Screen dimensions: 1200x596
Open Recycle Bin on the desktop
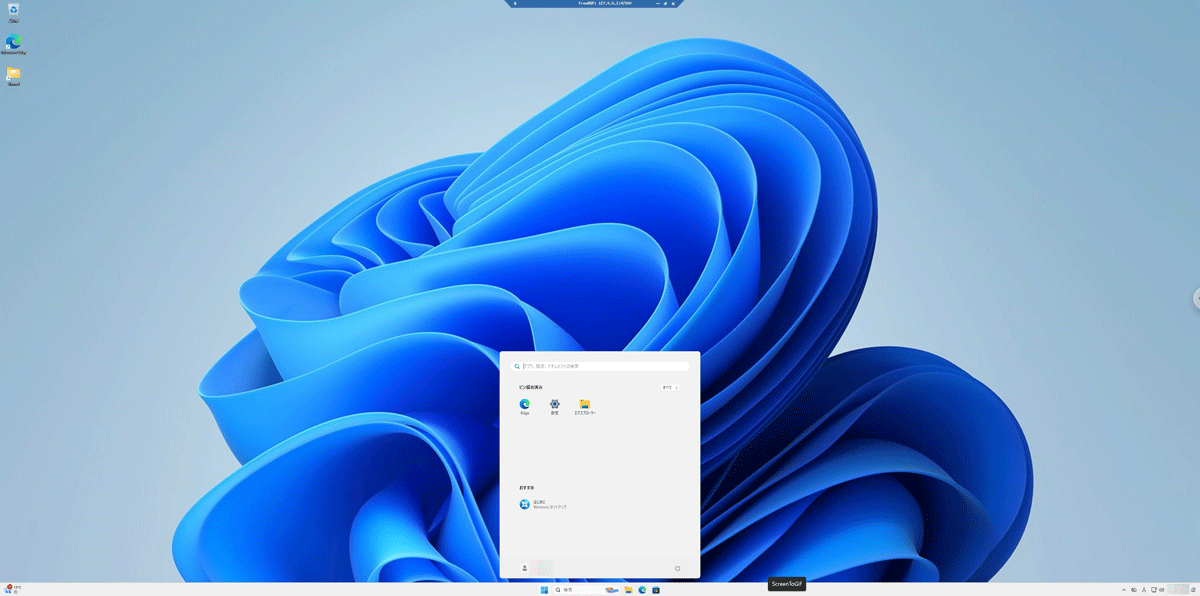point(14,12)
